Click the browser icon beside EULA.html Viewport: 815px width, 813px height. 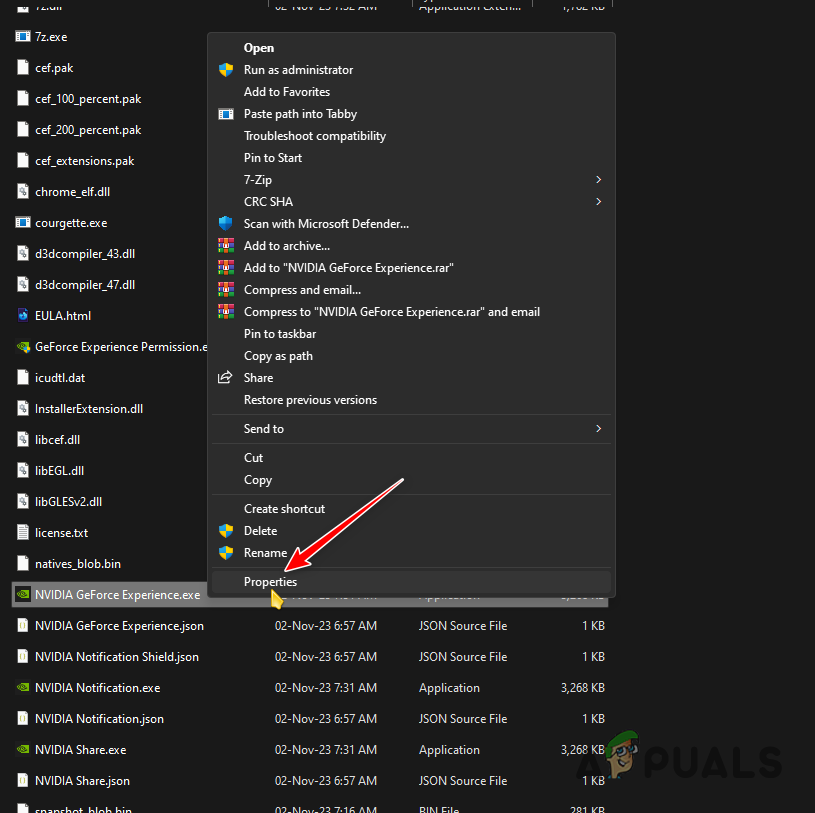click(23, 315)
